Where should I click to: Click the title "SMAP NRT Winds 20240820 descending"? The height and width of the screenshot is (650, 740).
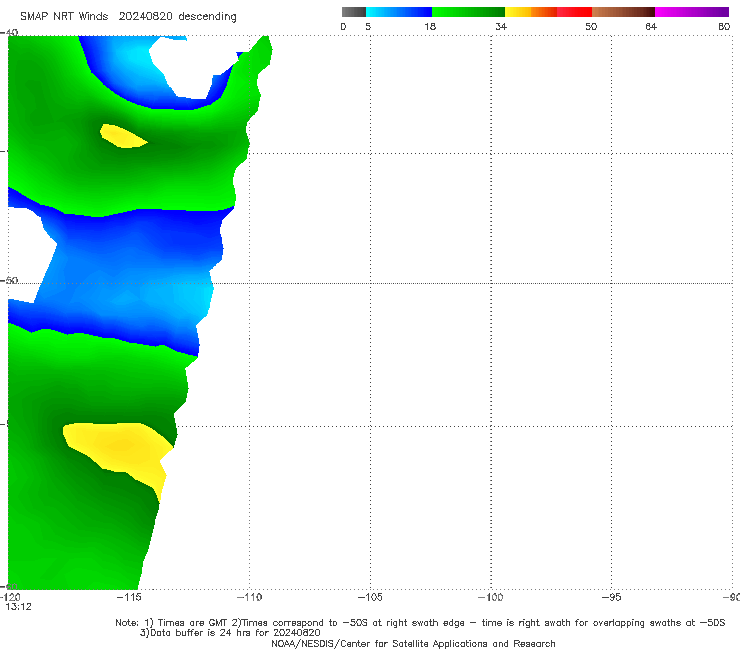pos(128,17)
